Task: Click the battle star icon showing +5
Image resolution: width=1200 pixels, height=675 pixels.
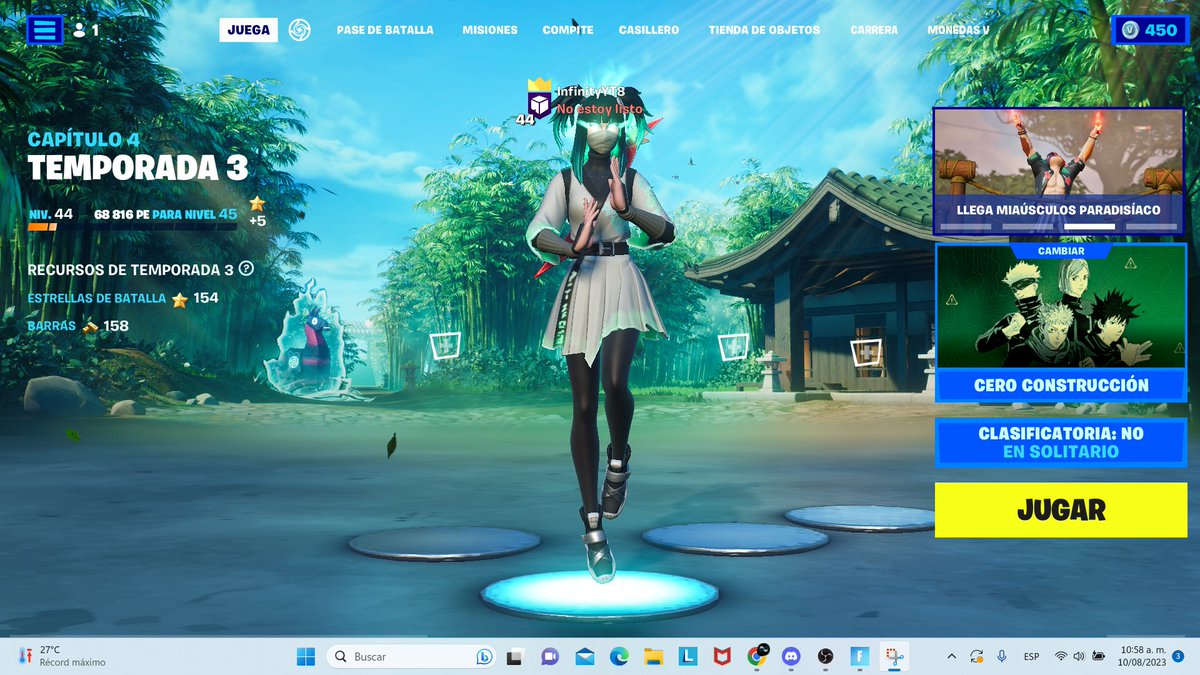Action: point(257,204)
